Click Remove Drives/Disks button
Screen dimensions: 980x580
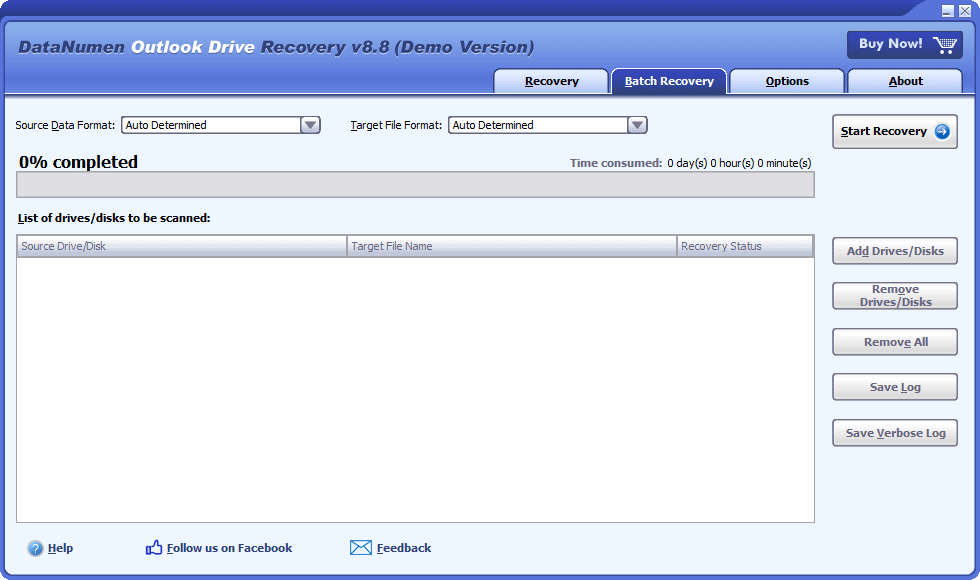[894, 296]
